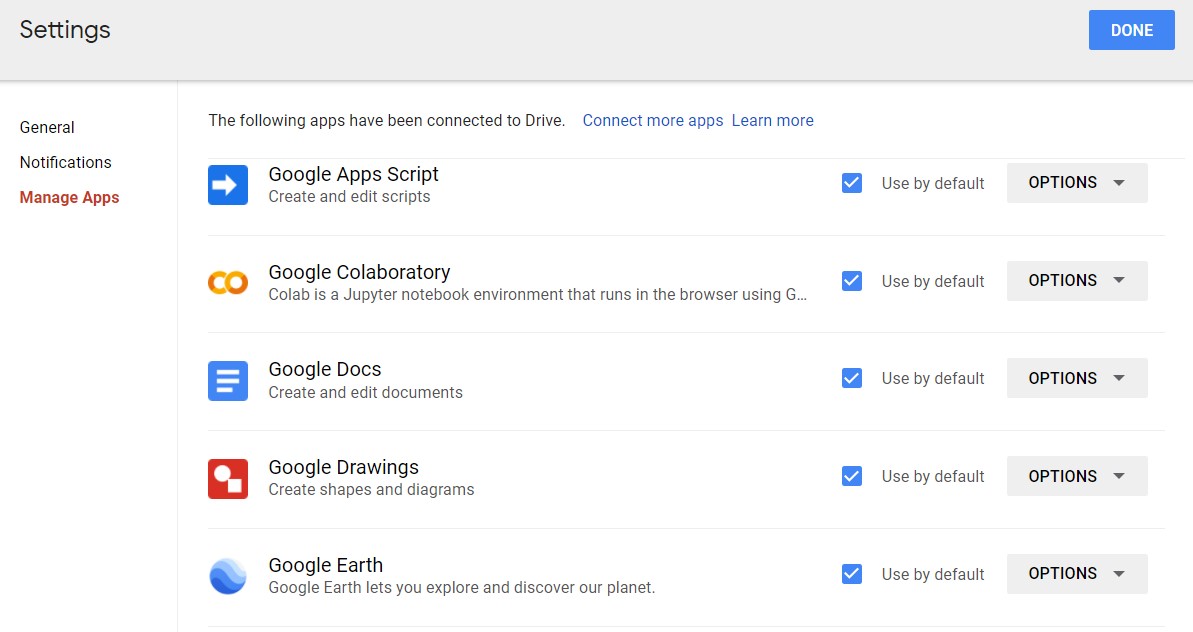Click the 'Create shapes and diagrams' description

[x=371, y=490]
